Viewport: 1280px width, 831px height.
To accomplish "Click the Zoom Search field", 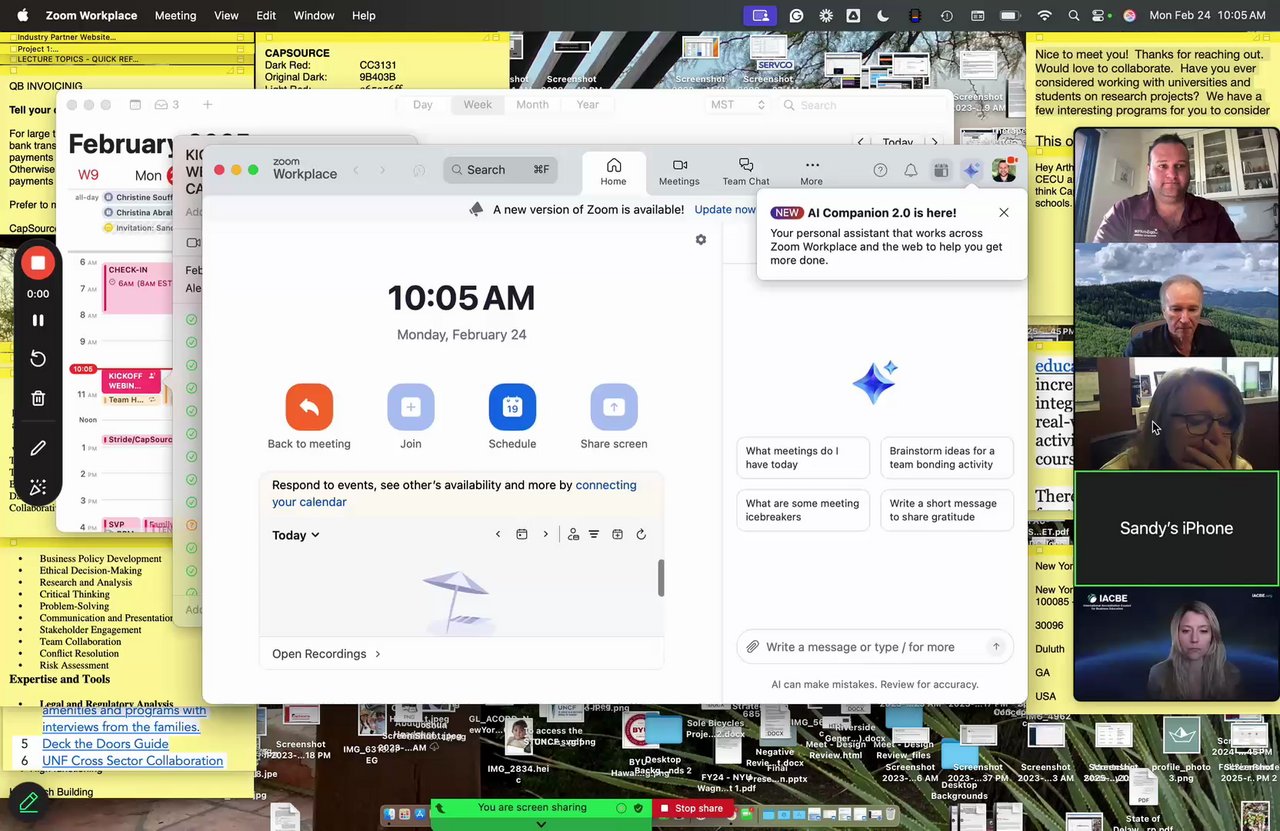I will (x=500, y=170).
